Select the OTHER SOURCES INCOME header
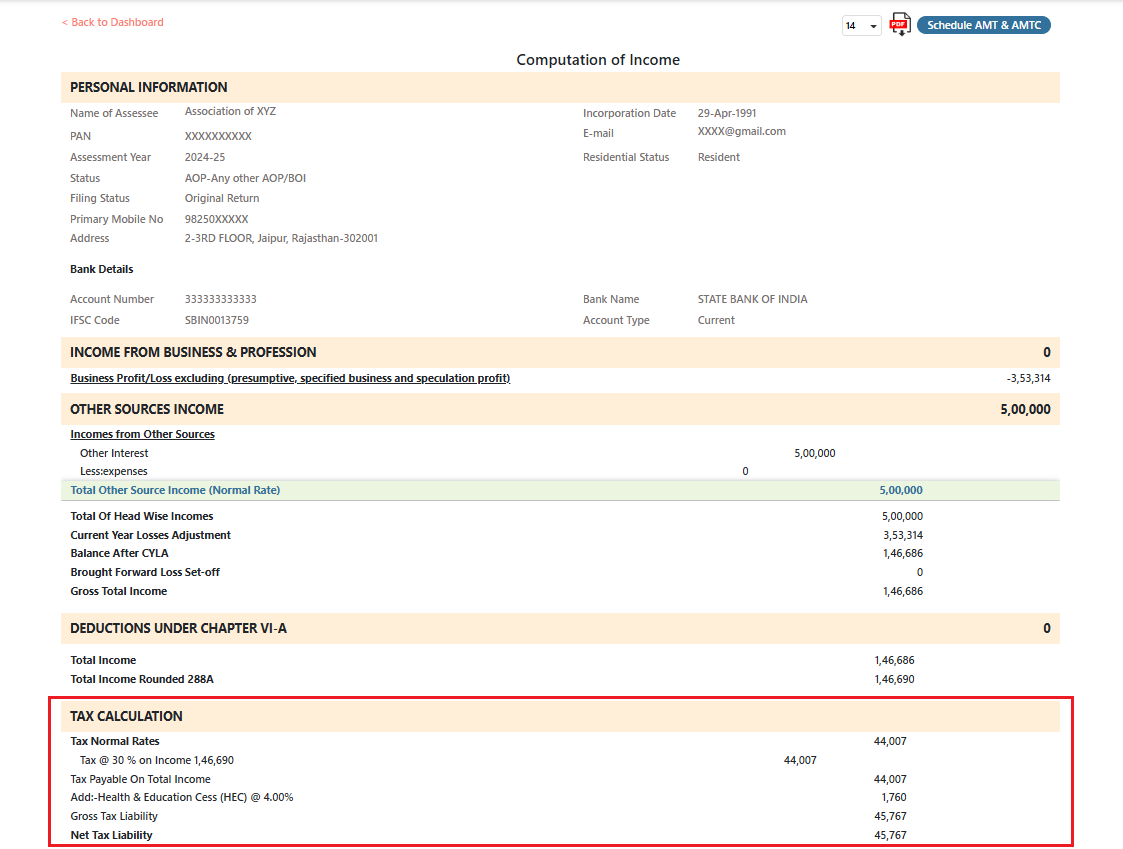The width and height of the screenshot is (1123, 849). tap(560, 409)
